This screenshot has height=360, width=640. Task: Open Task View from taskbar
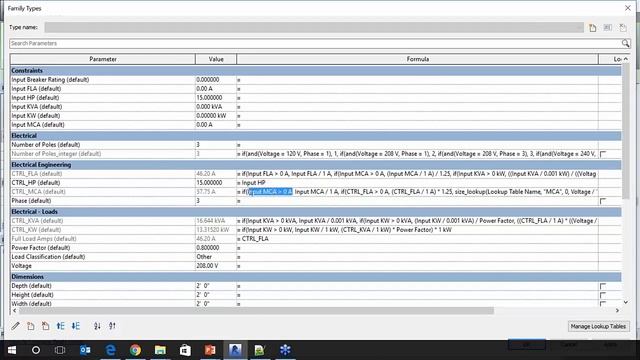point(60,350)
